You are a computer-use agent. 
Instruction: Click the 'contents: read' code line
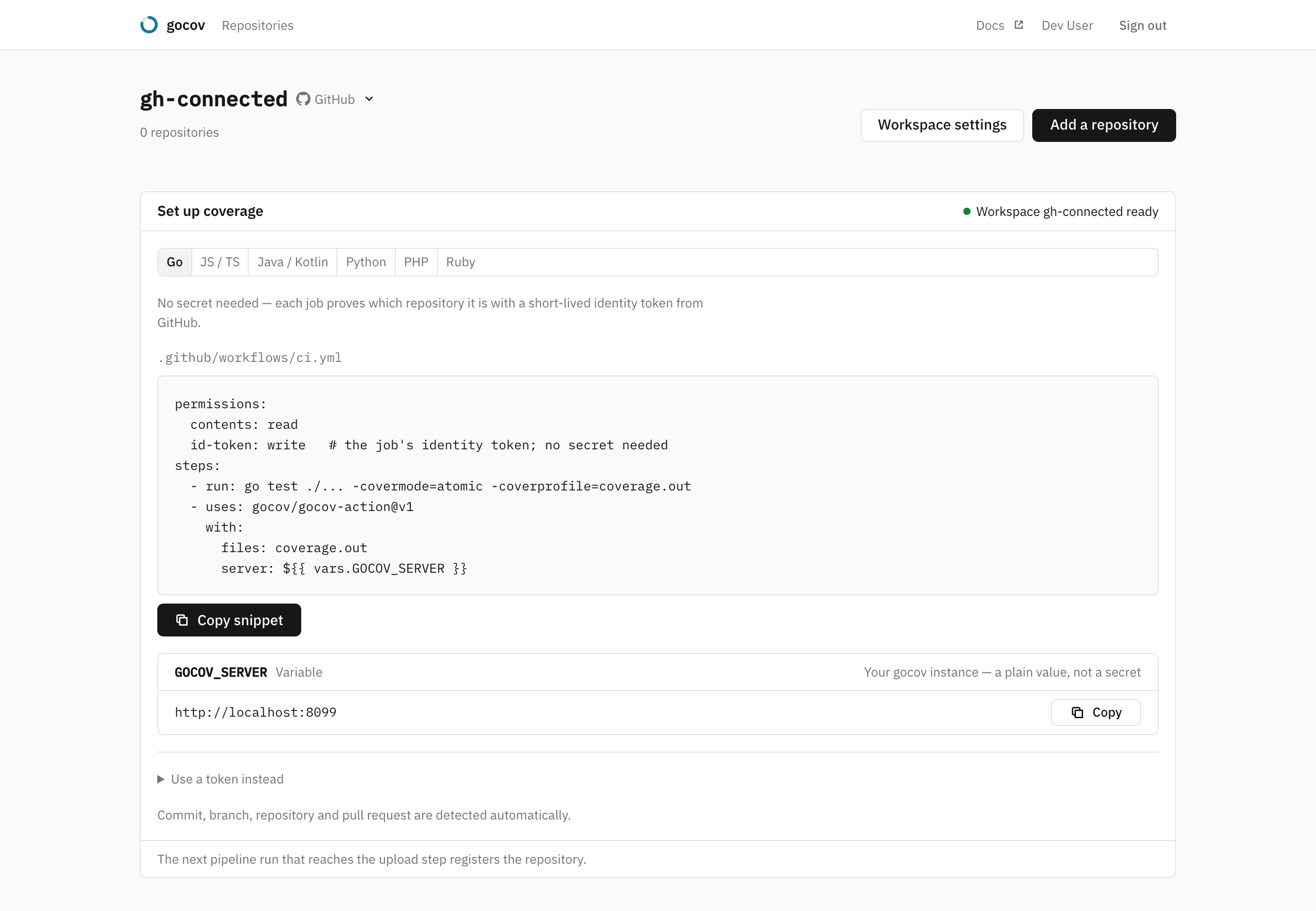(x=244, y=425)
